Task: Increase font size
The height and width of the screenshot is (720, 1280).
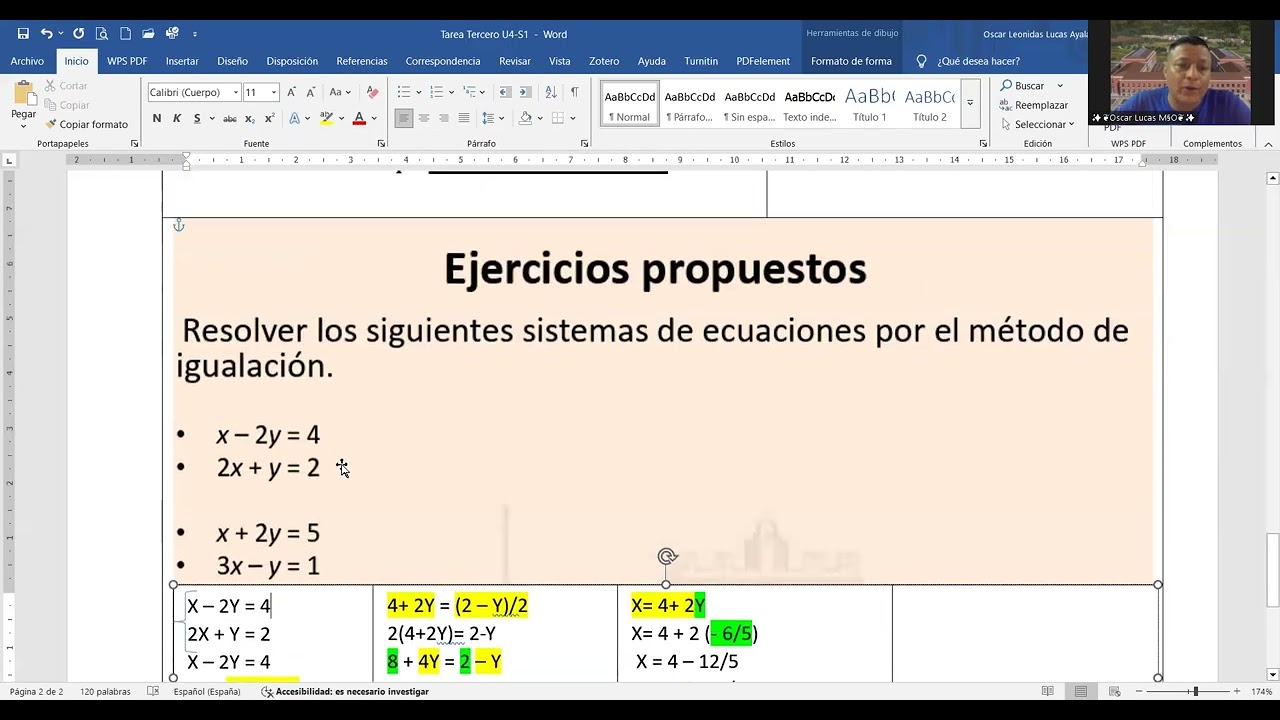Action: [291, 92]
